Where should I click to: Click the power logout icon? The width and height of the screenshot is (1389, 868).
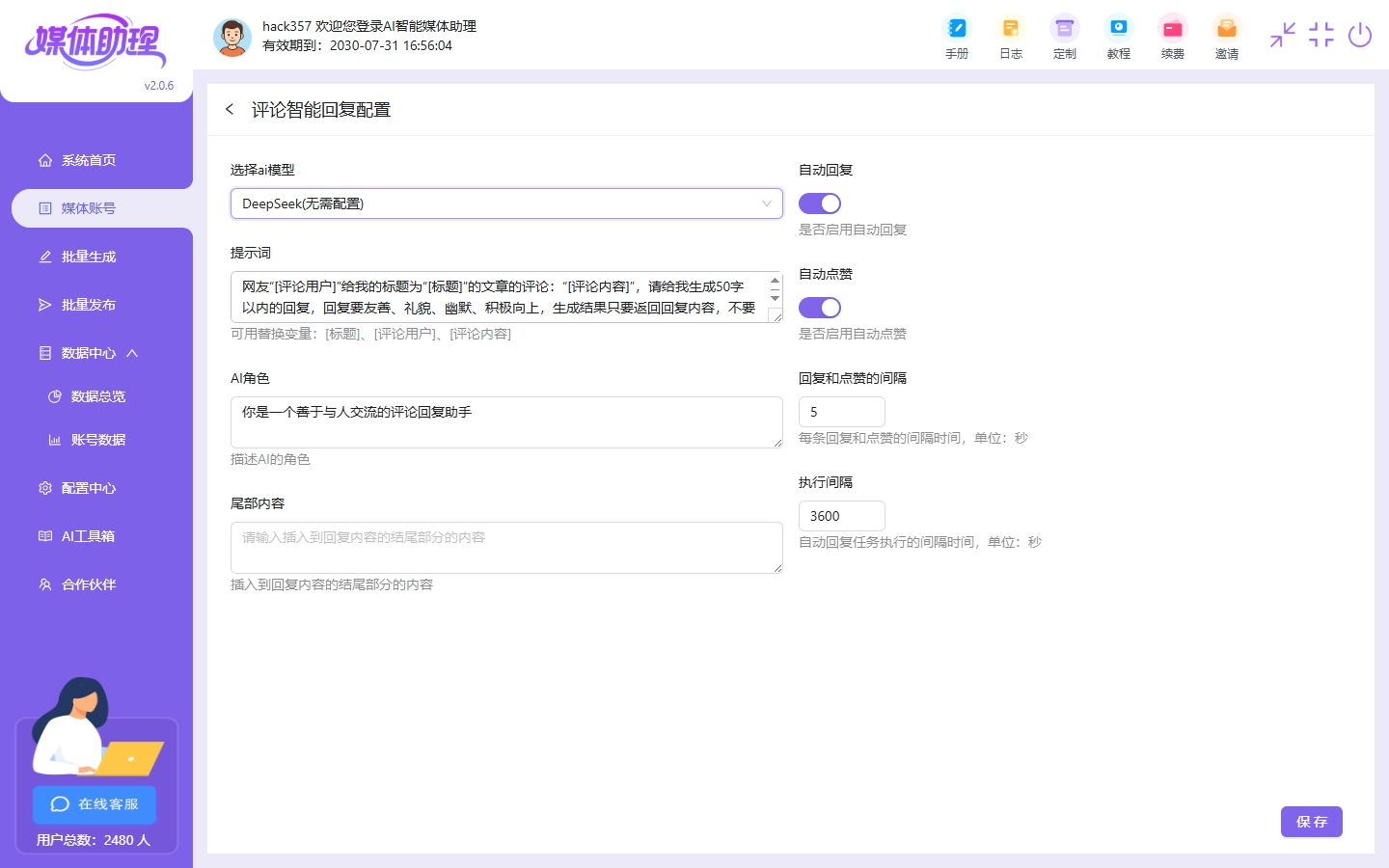(x=1359, y=36)
